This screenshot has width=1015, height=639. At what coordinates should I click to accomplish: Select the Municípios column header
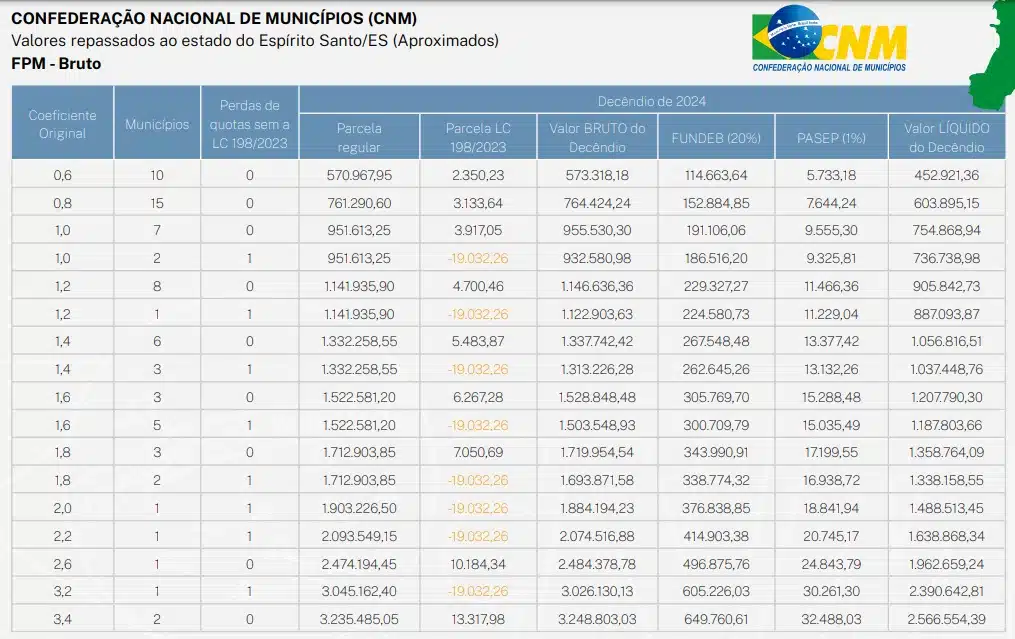tap(157, 124)
